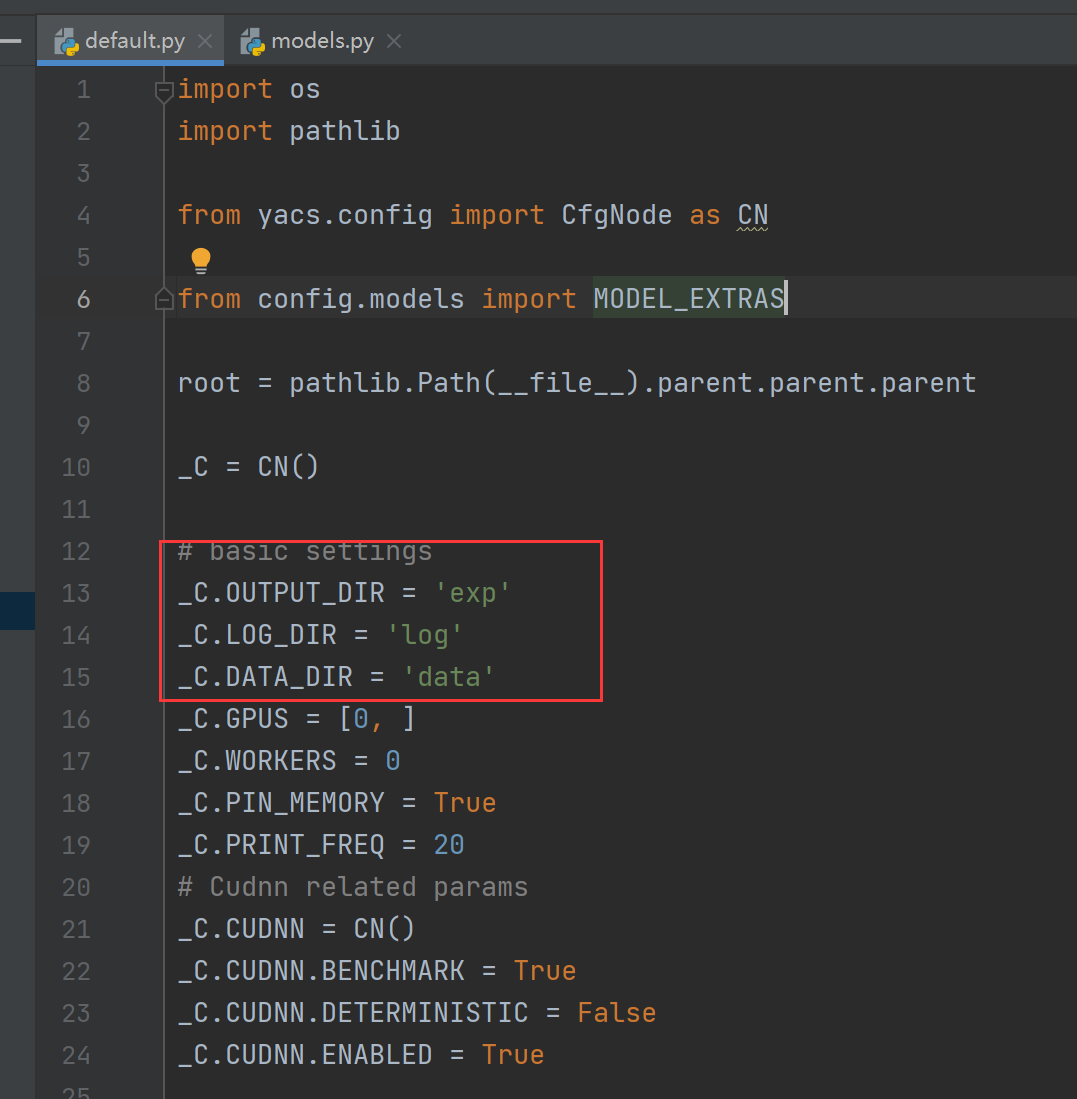This screenshot has width=1077, height=1099.
Task: Click the 'data' string value
Action: click(449, 678)
